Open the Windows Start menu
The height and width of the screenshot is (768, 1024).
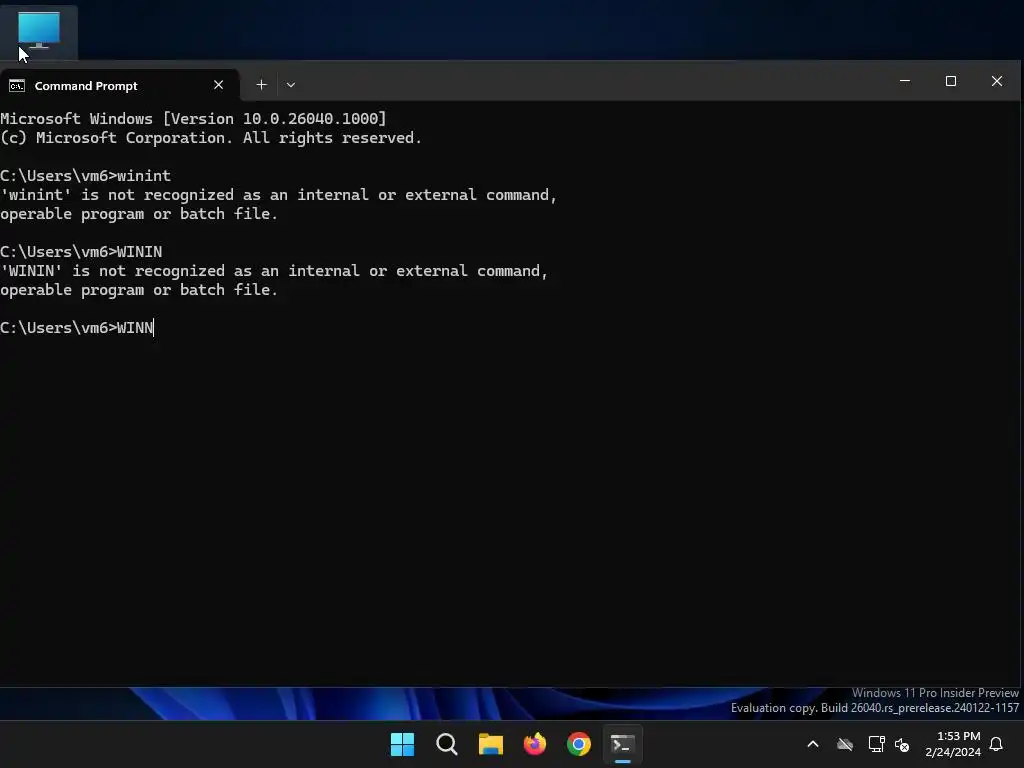402,744
